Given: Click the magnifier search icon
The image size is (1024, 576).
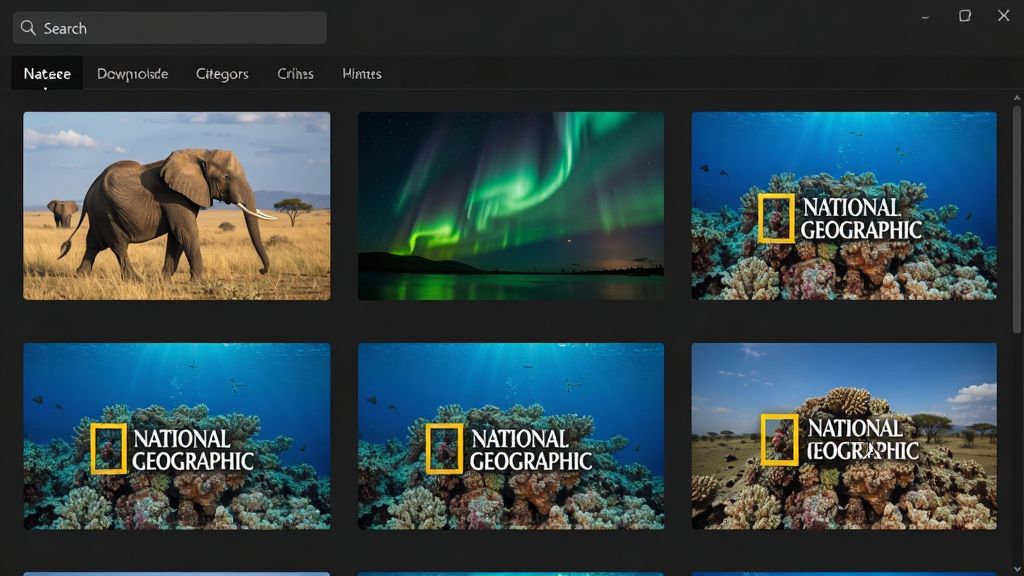Looking at the screenshot, I should (x=27, y=27).
